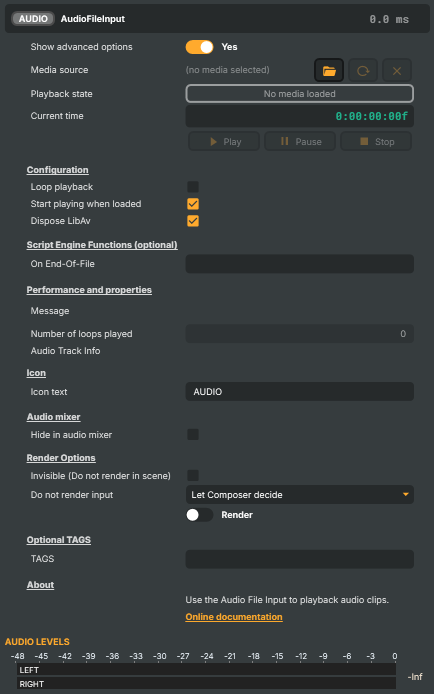Click the AUDIO LEVELS heading

coord(37,642)
